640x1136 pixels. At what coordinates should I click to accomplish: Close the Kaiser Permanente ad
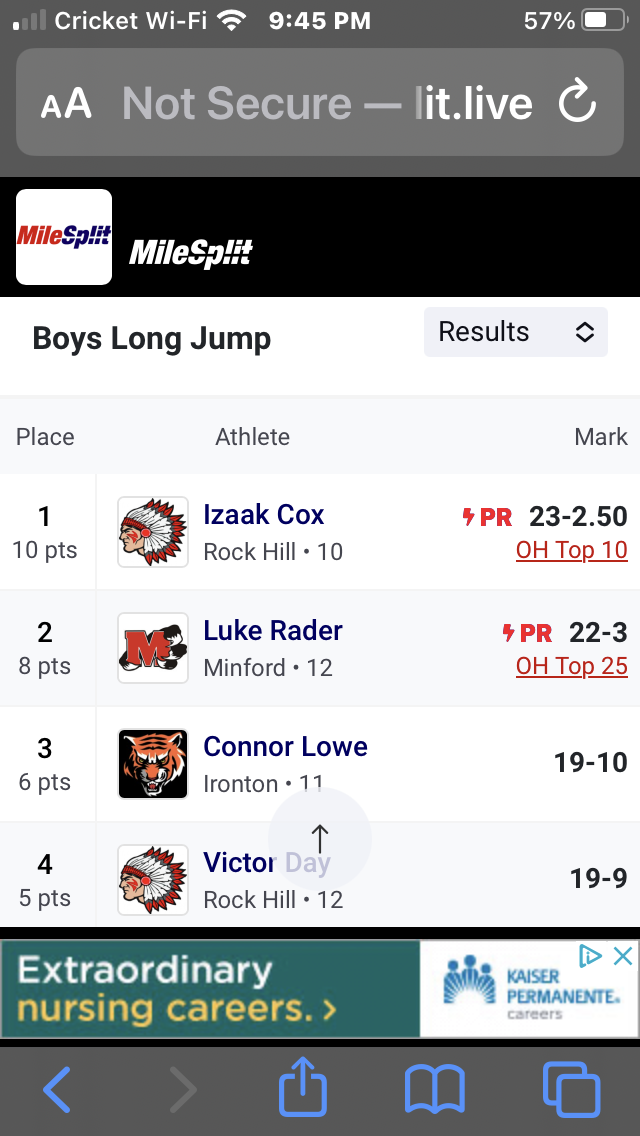pyautogui.click(x=623, y=956)
